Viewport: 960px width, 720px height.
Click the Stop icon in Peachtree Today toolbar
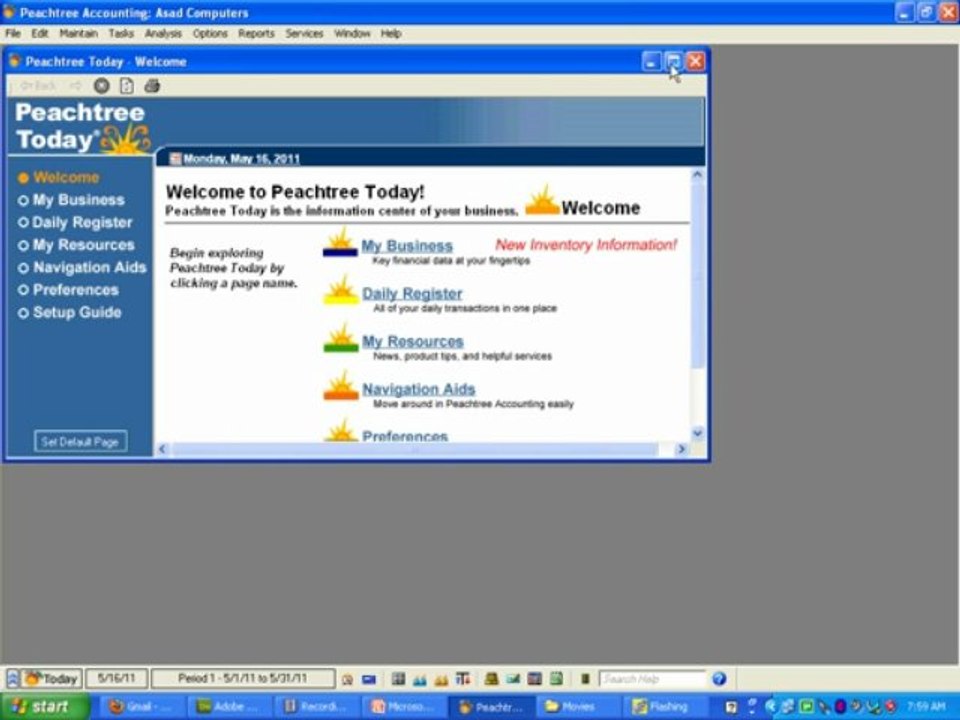tap(102, 86)
